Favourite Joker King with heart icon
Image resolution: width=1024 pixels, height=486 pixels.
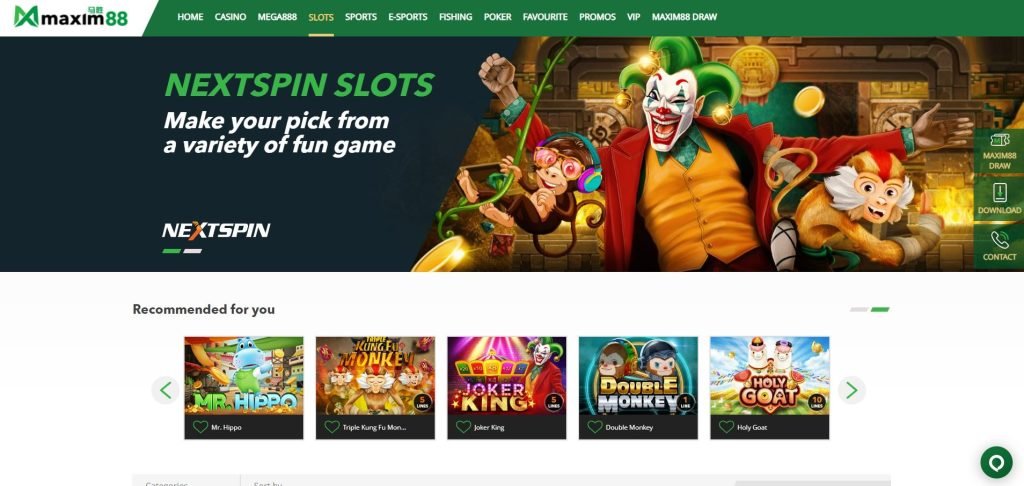(x=463, y=427)
